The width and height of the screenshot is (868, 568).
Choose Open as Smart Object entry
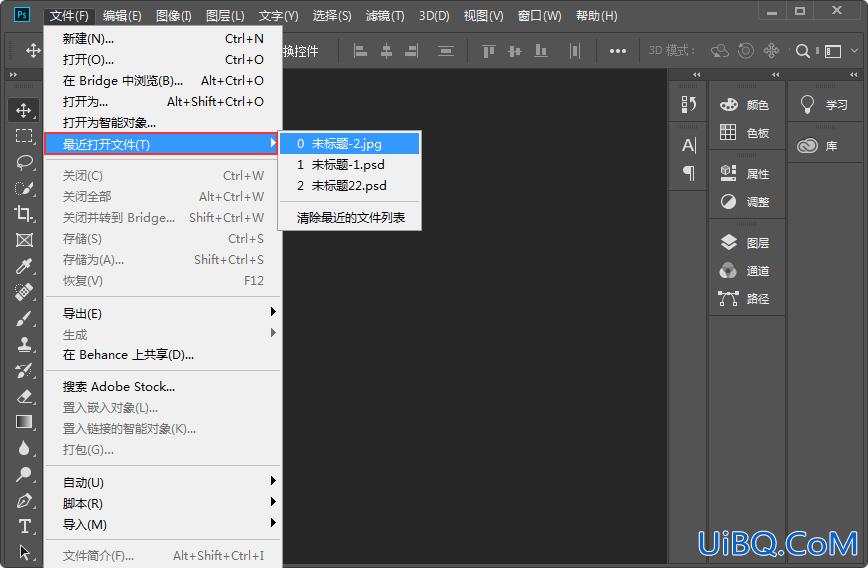(x=163, y=123)
